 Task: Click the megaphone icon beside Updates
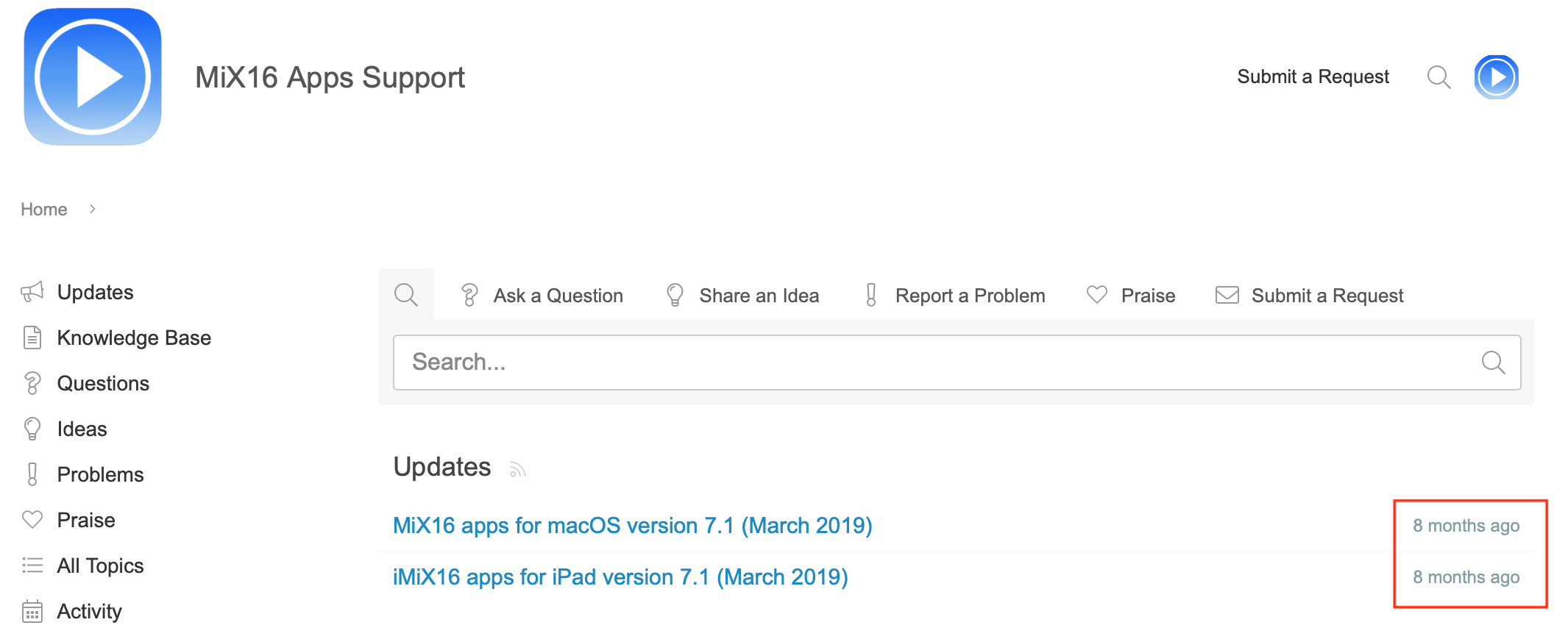pyautogui.click(x=32, y=292)
